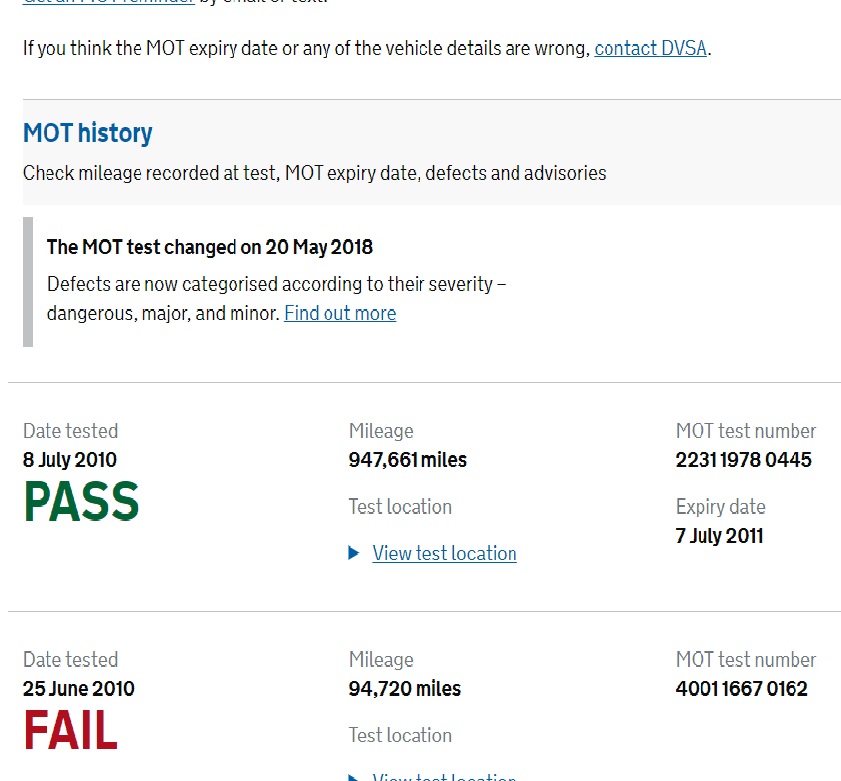Click the blue triangle at the page bottom
The image size is (841, 781).
(353, 777)
